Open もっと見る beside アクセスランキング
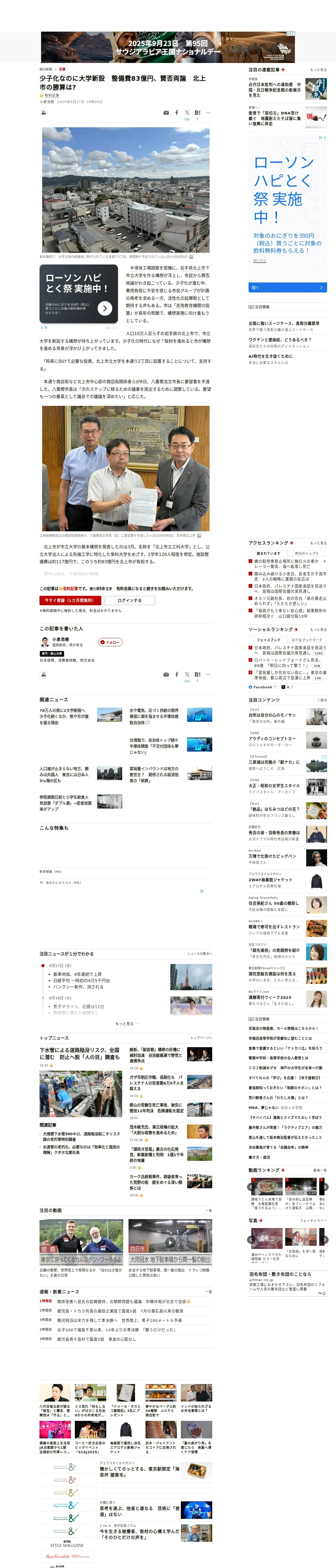This screenshot has width=336, height=1568. pos(318,543)
